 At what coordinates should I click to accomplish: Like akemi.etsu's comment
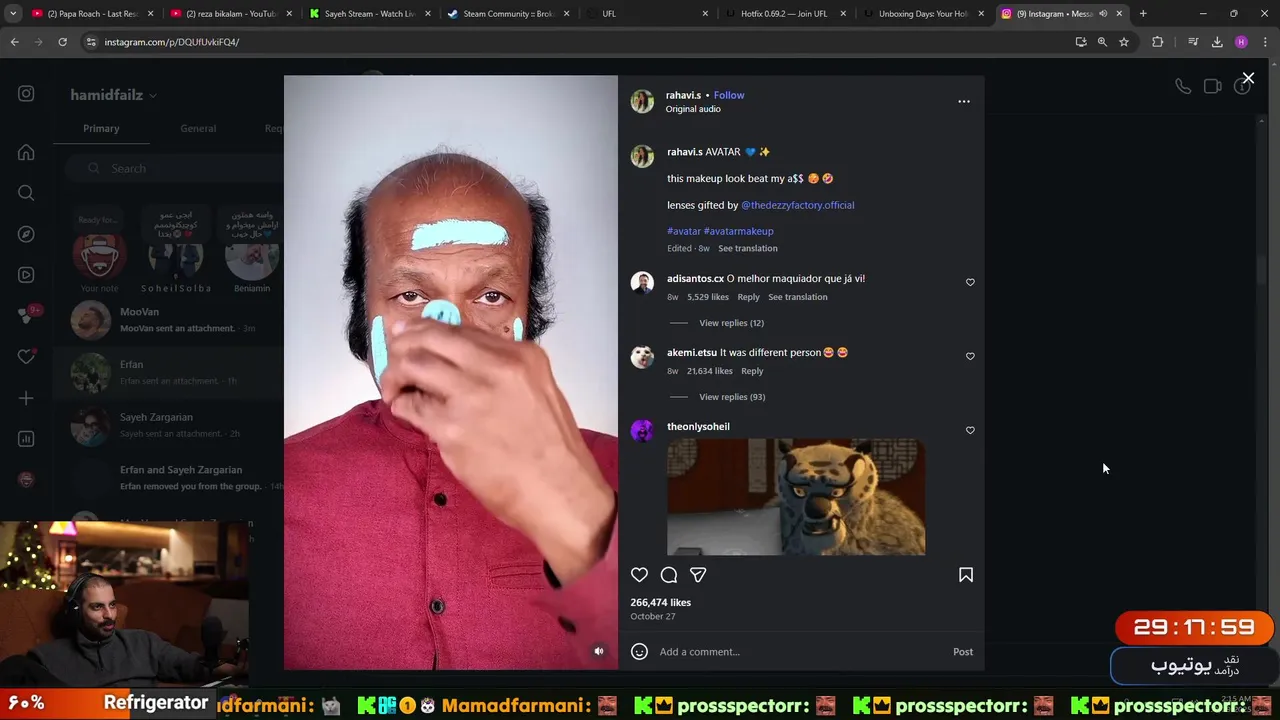[970, 356]
